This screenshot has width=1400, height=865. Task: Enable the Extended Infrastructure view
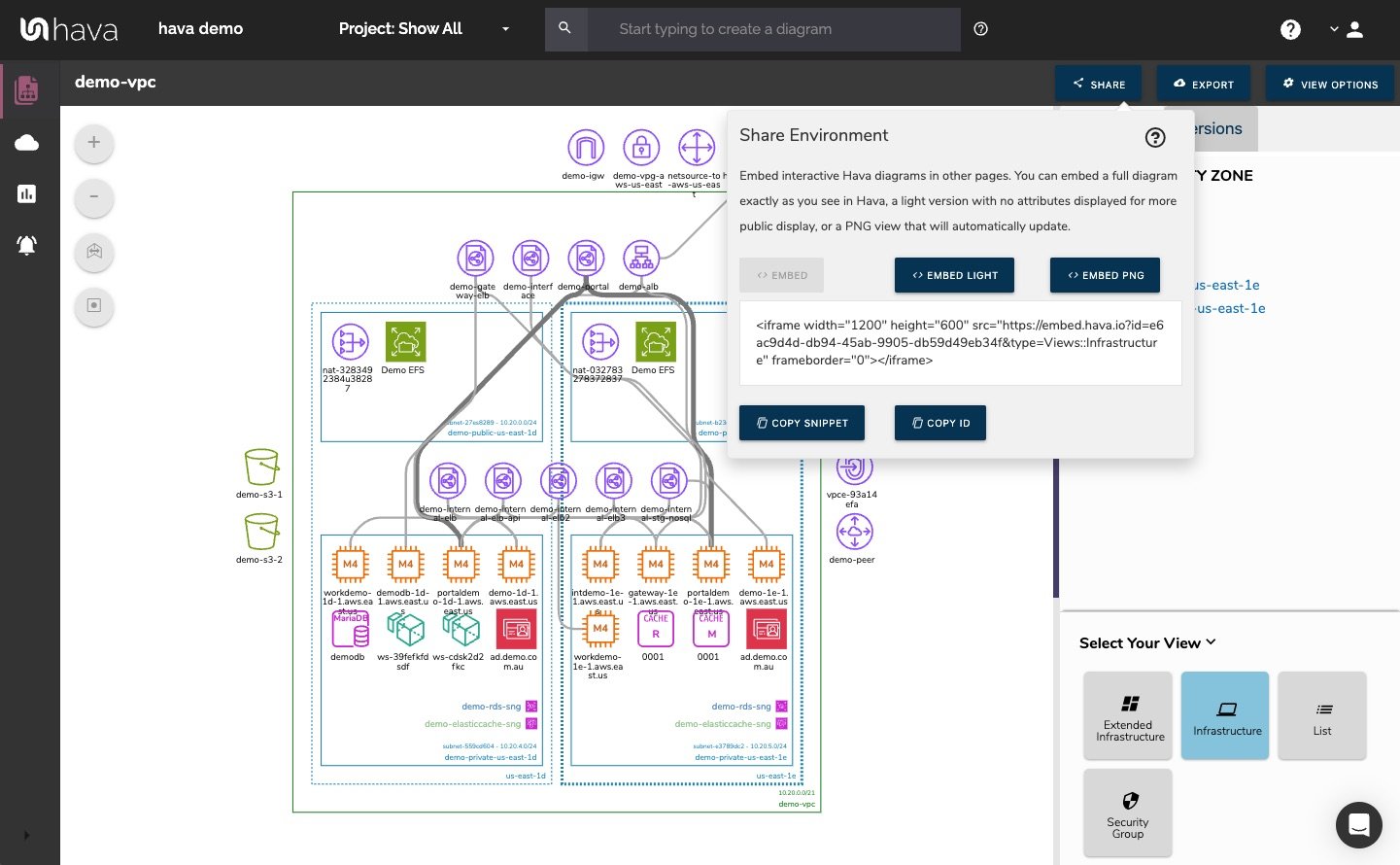point(1127,715)
